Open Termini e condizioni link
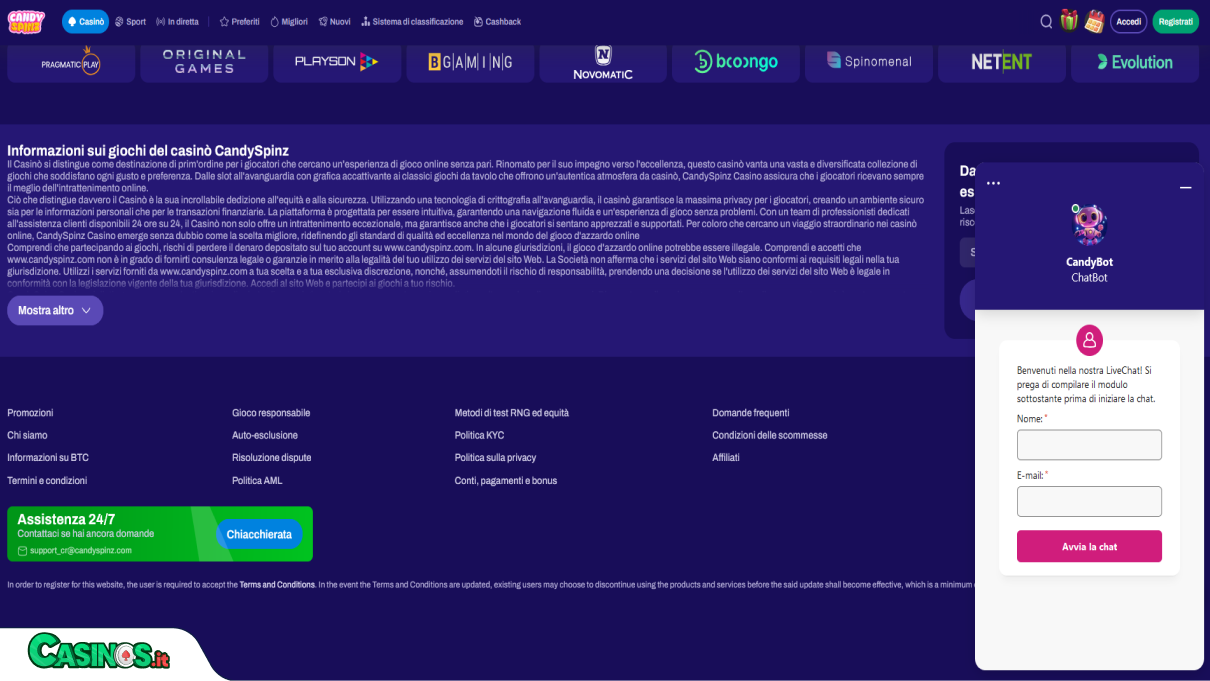Image resolution: width=1210 pixels, height=681 pixels. click(47, 481)
